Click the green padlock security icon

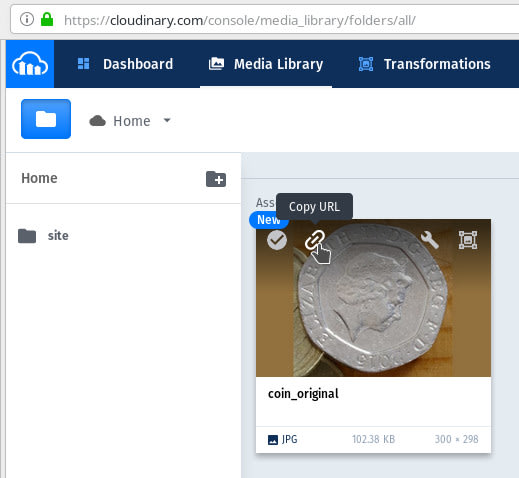47,19
